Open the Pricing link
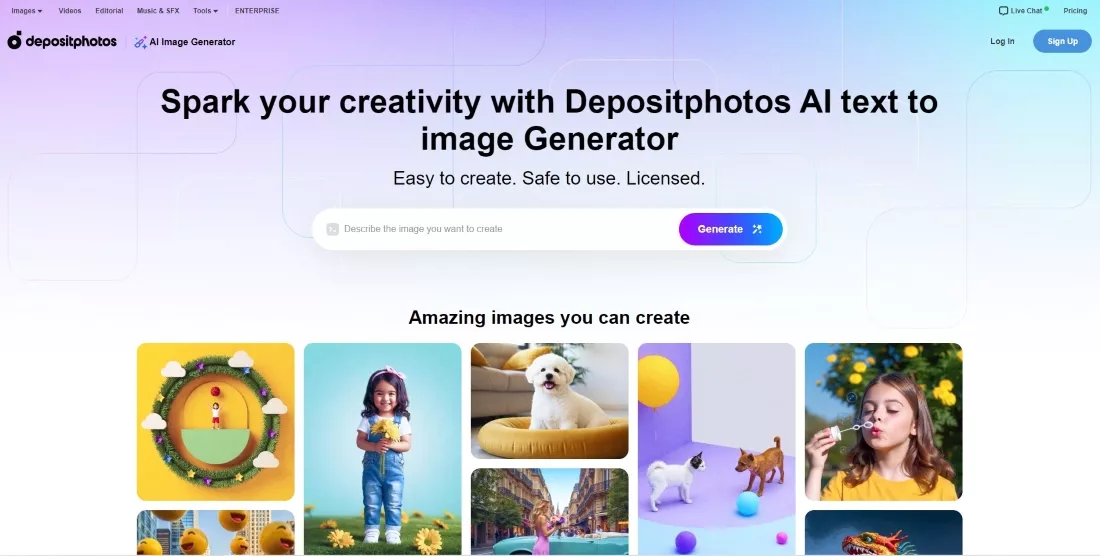The width and height of the screenshot is (1100, 556). 1075,11
